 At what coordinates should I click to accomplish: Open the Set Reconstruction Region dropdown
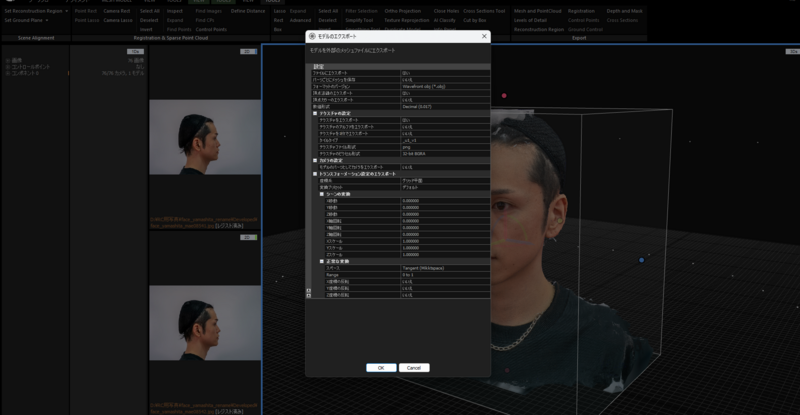click(36, 11)
